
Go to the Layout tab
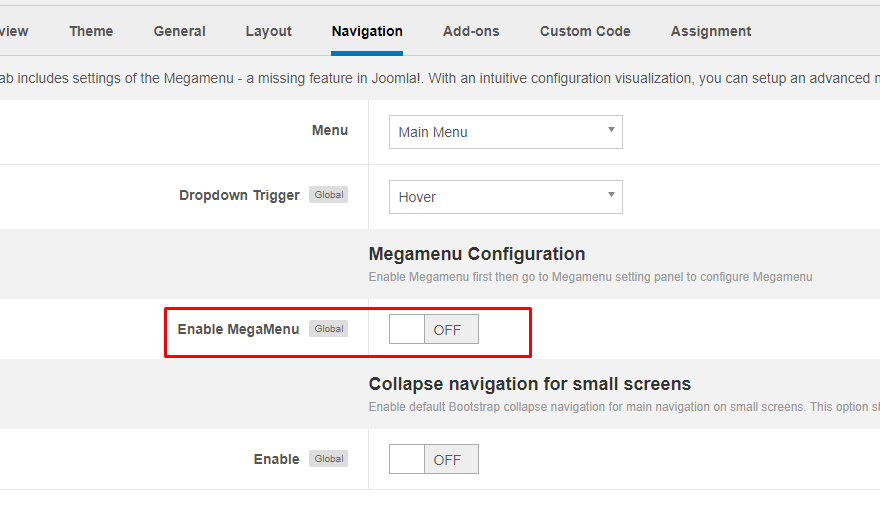click(269, 31)
